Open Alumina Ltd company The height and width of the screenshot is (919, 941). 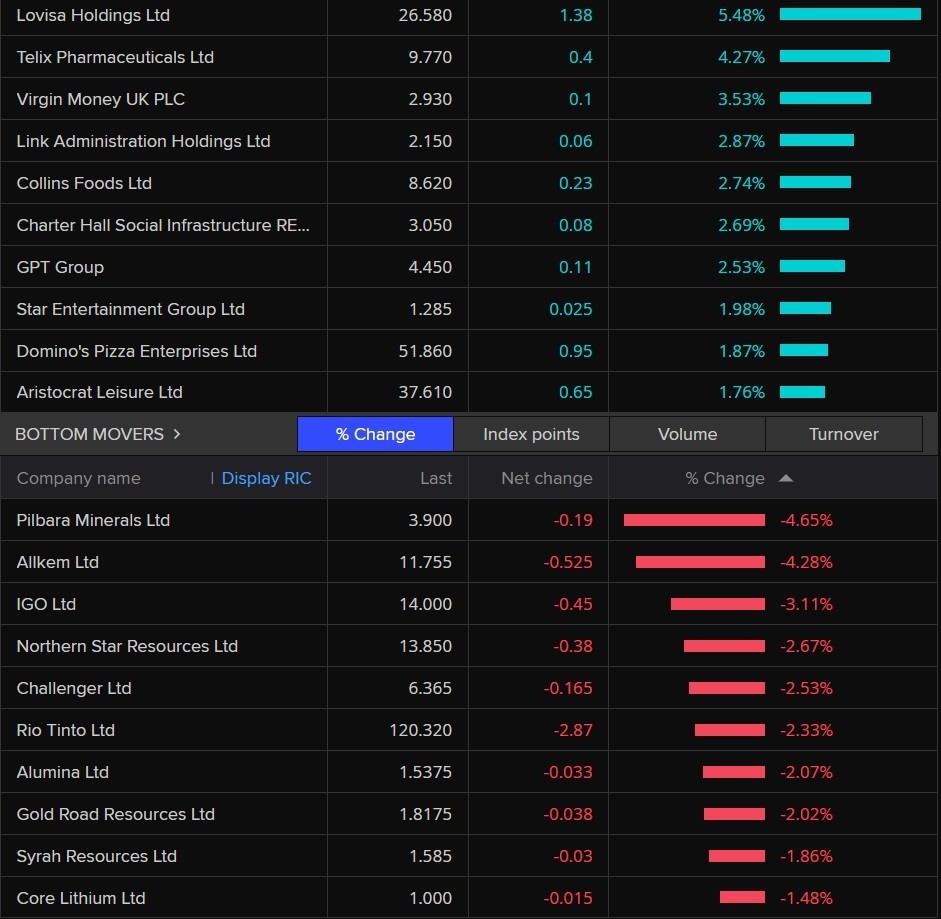tap(63, 772)
